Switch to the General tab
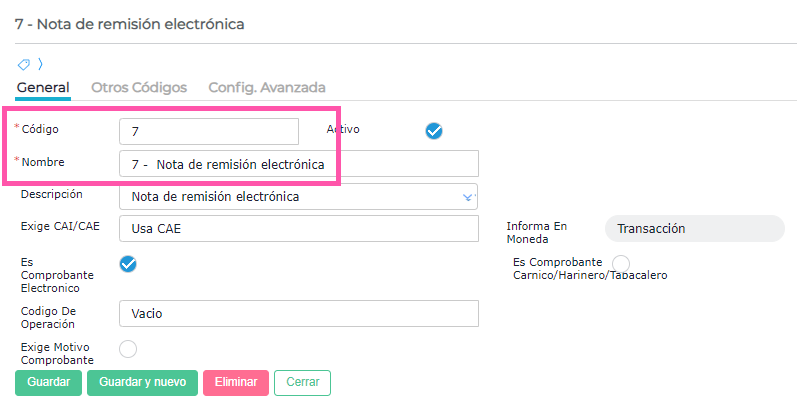 coord(43,87)
